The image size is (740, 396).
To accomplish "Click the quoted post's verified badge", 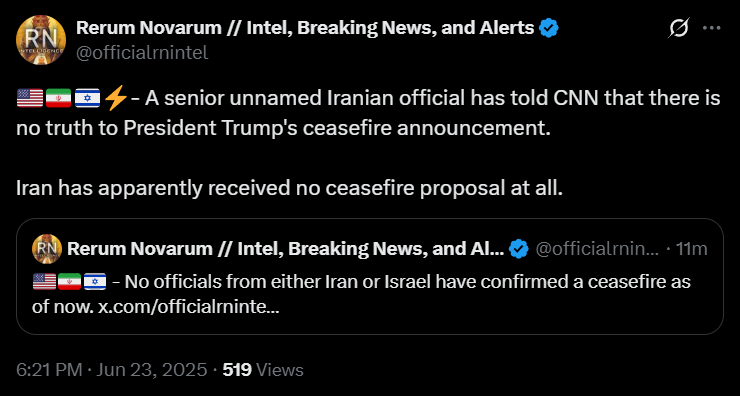I will pos(520,249).
